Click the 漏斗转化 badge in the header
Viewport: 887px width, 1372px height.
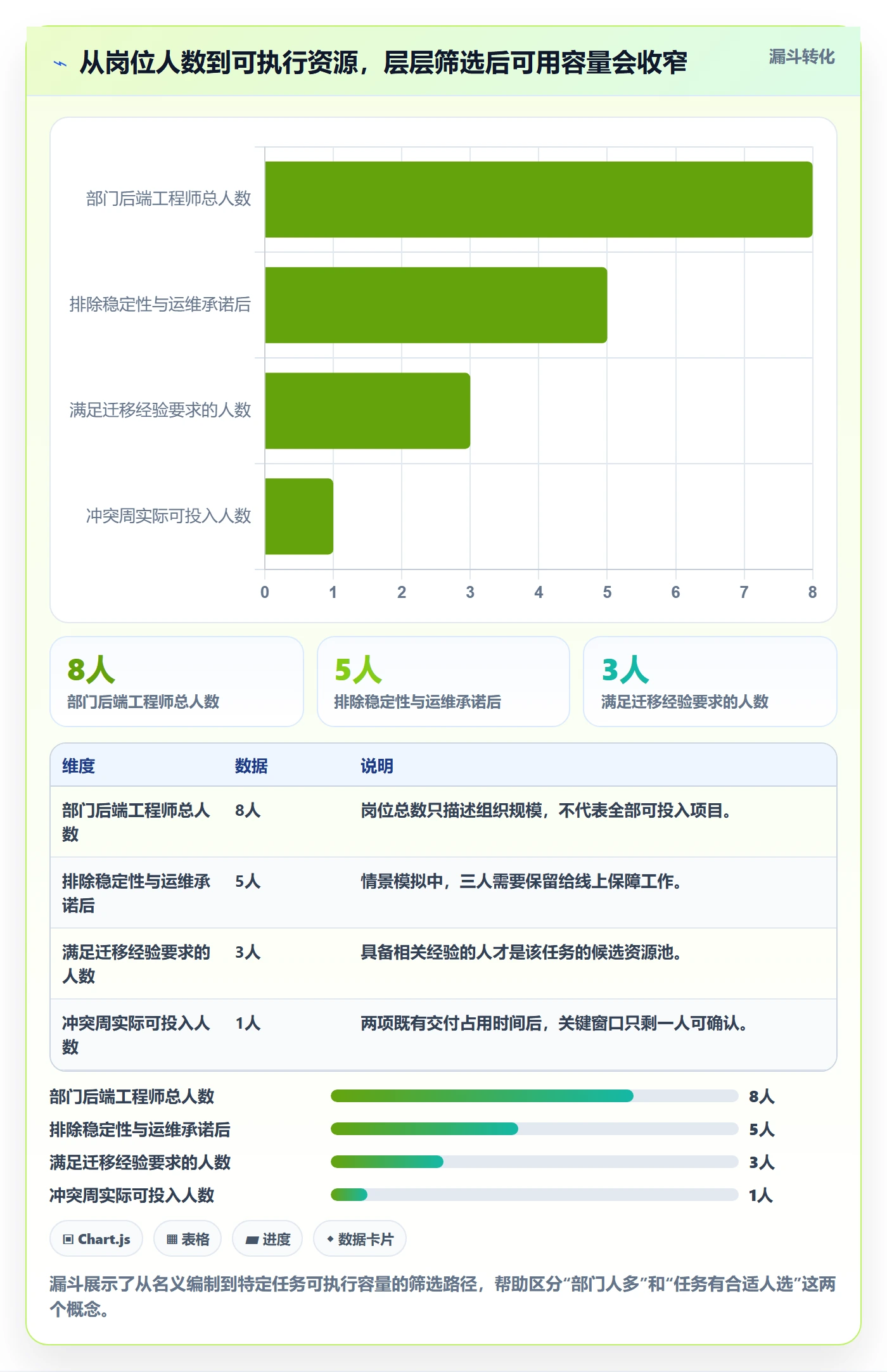click(x=801, y=57)
